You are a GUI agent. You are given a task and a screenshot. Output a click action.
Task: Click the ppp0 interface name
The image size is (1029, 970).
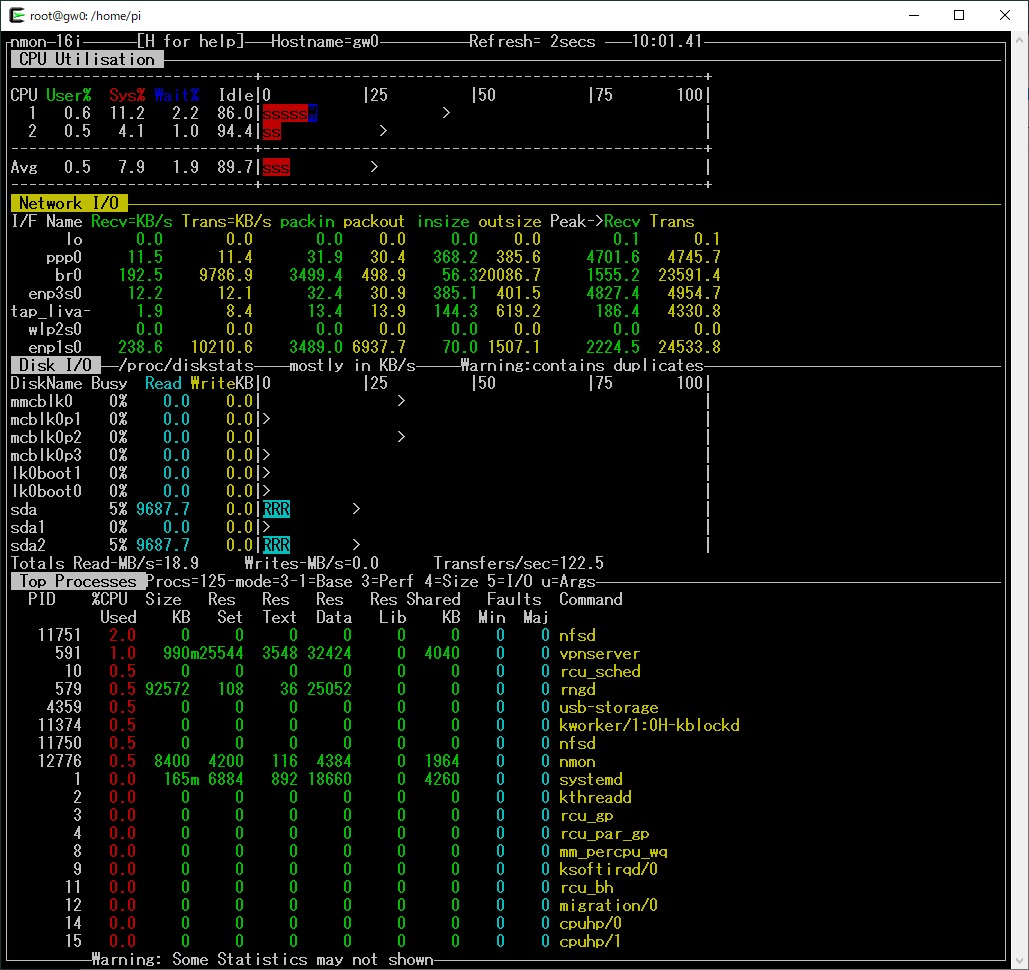point(64,257)
